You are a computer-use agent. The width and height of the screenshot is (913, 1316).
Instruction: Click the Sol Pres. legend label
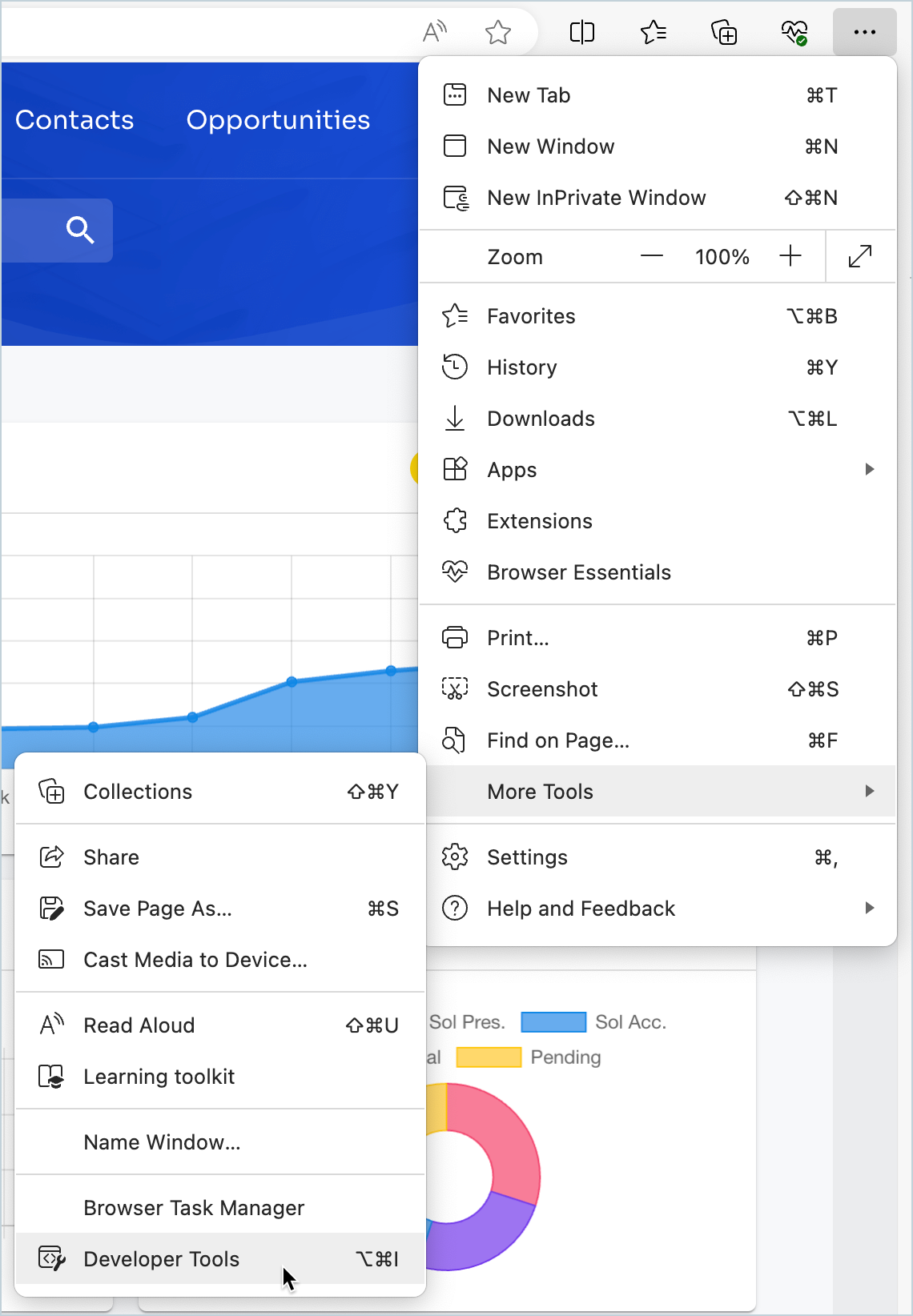click(467, 1022)
